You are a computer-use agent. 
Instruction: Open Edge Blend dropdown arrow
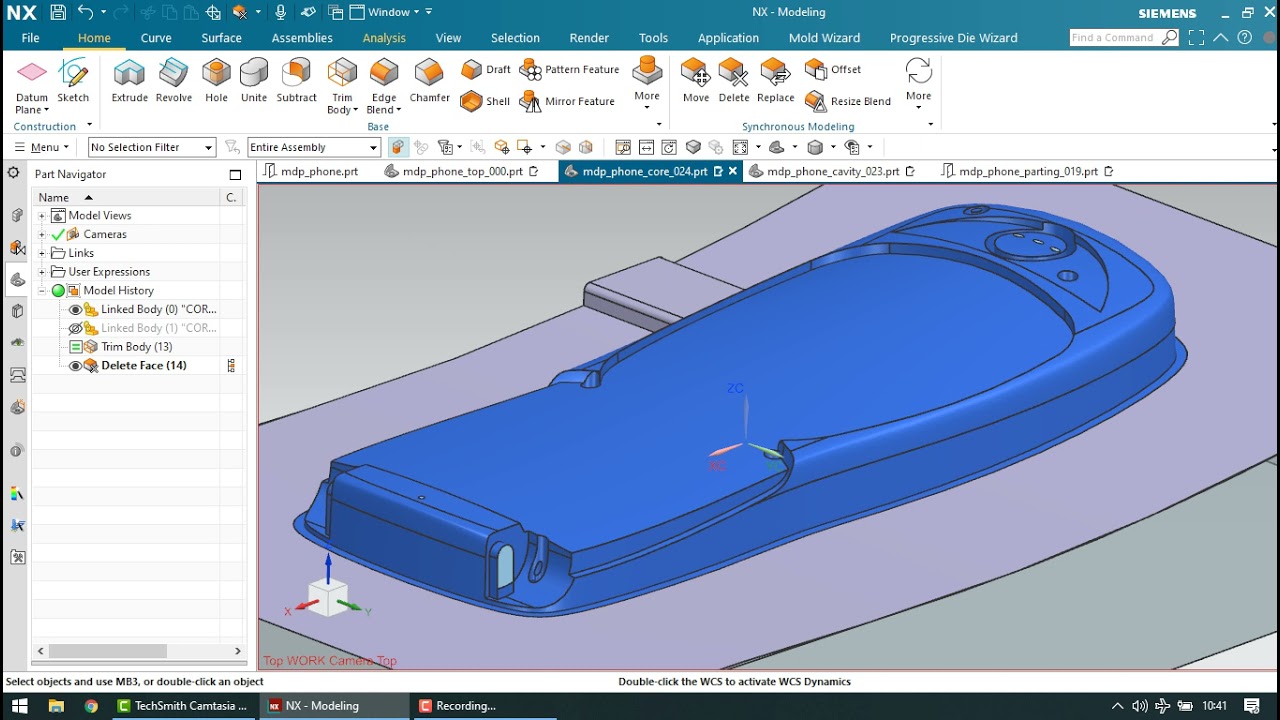pos(399,110)
